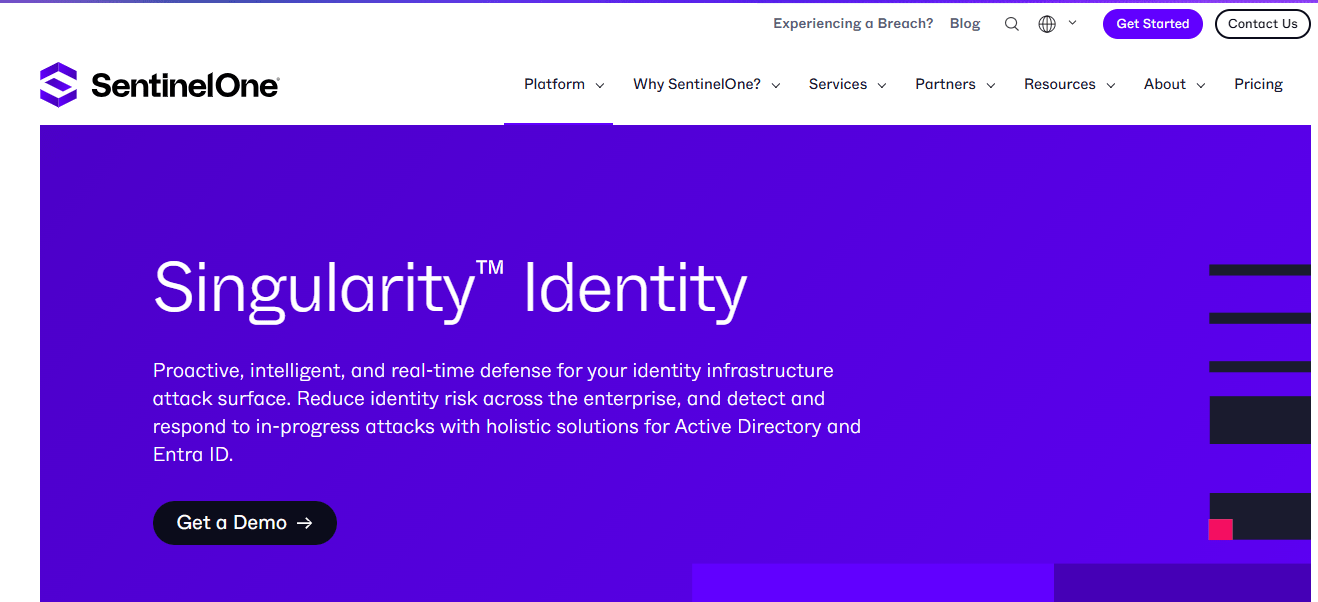Open the search magnifier icon

(x=1012, y=24)
